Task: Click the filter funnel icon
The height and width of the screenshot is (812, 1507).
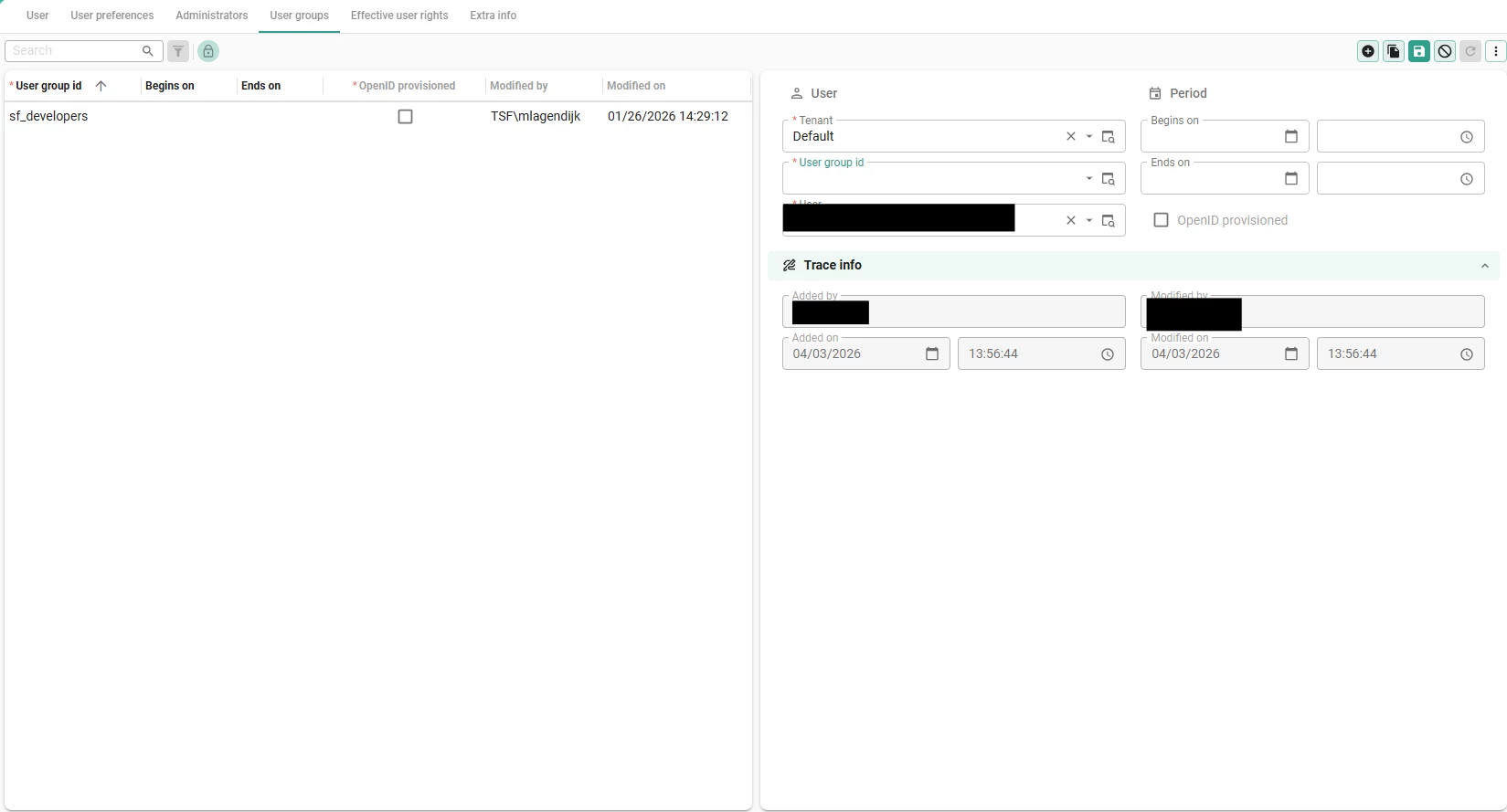Action: coord(178,51)
